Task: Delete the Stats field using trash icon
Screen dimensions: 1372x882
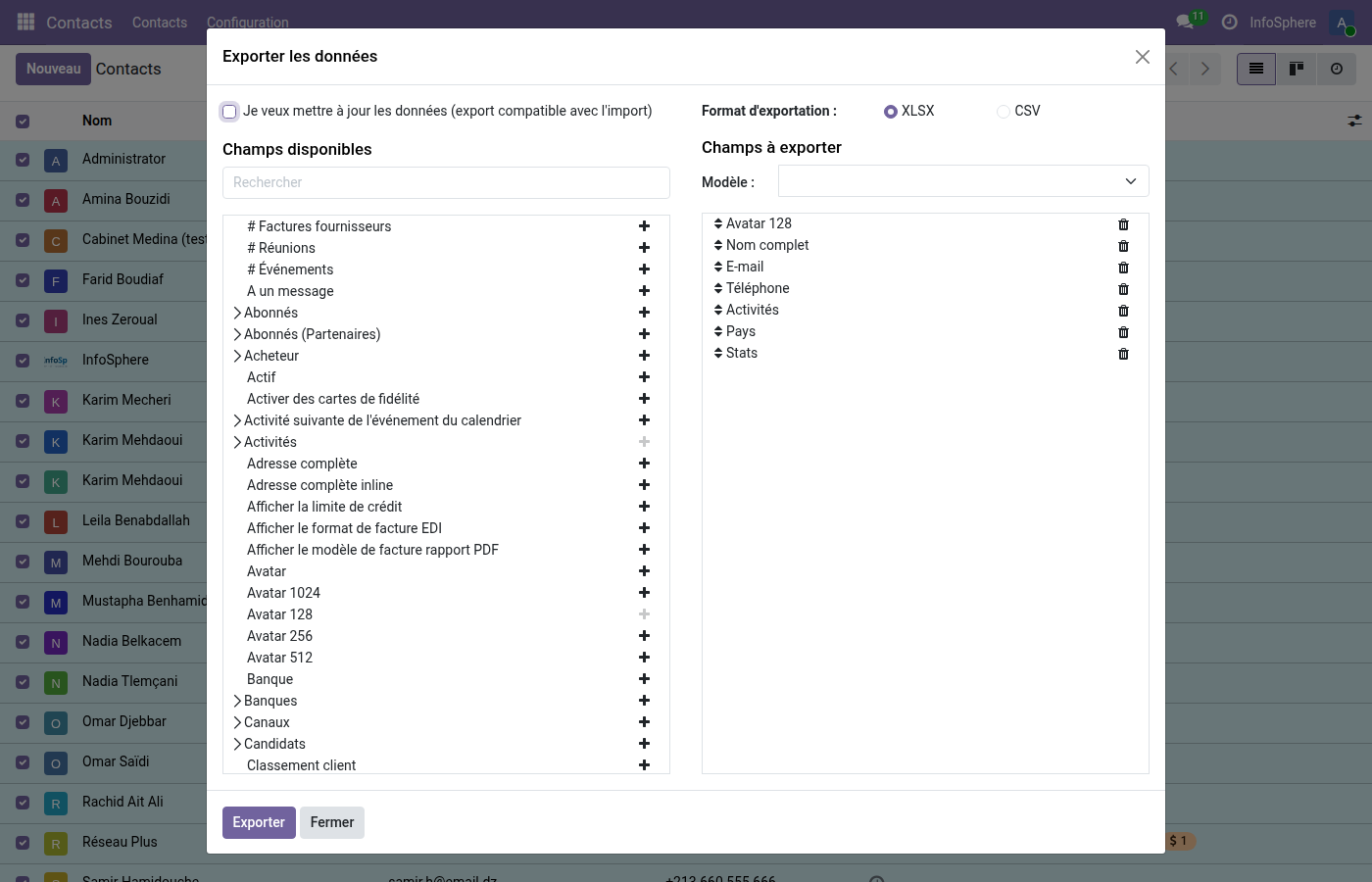Action: point(1123,353)
